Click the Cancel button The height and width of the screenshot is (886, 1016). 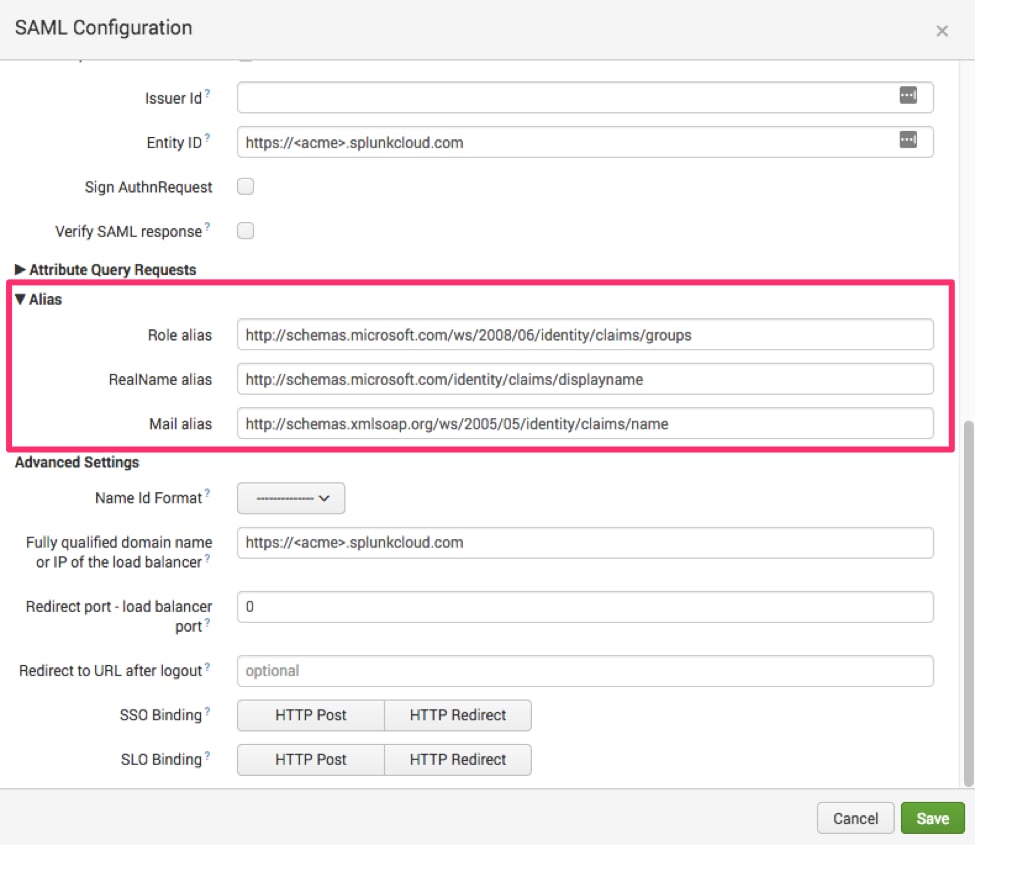855,819
